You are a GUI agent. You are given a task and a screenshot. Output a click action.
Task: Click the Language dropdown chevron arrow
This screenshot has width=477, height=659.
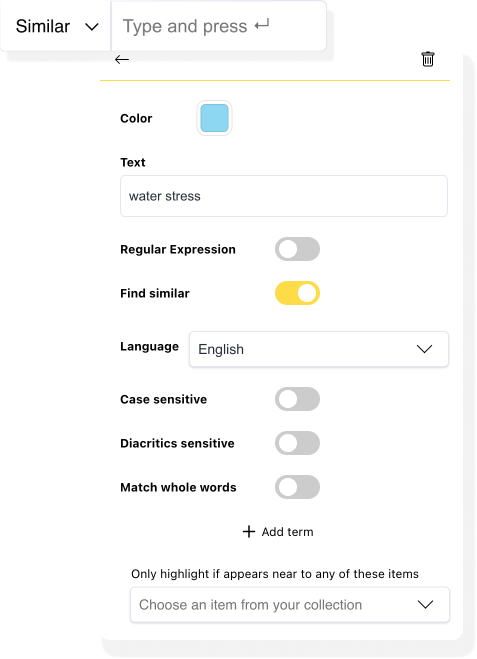[x=424, y=349]
